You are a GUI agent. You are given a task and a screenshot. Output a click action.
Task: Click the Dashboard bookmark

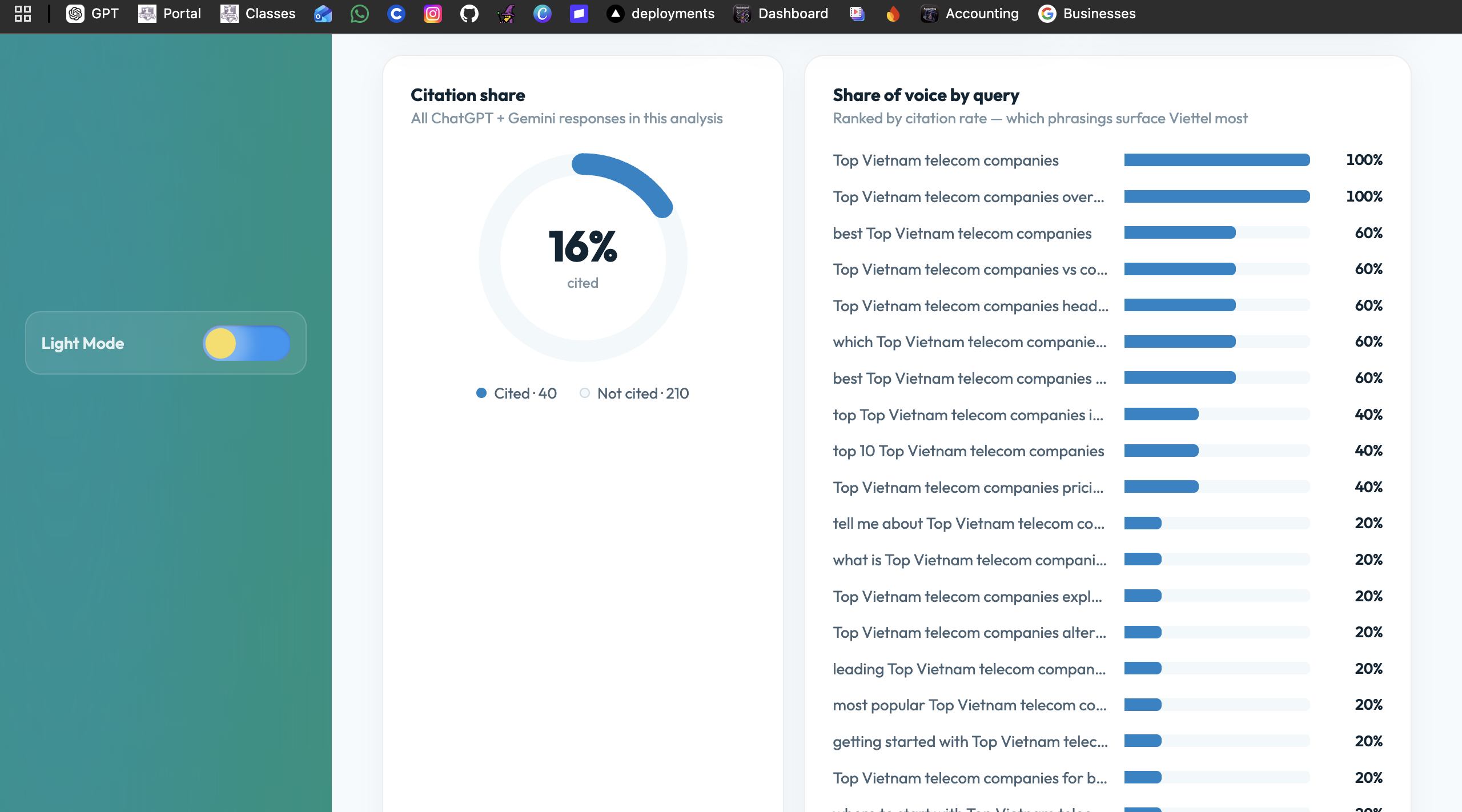[x=781, y=14]
